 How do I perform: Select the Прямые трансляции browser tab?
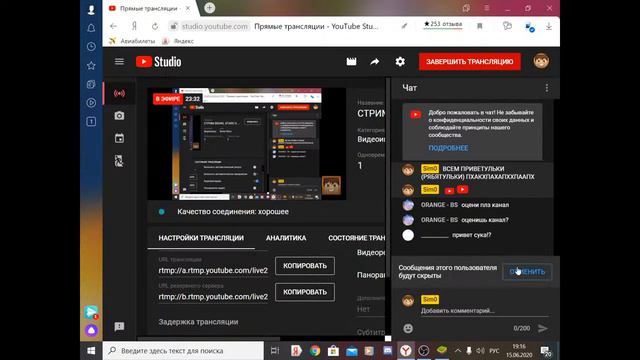click(149, 8)
